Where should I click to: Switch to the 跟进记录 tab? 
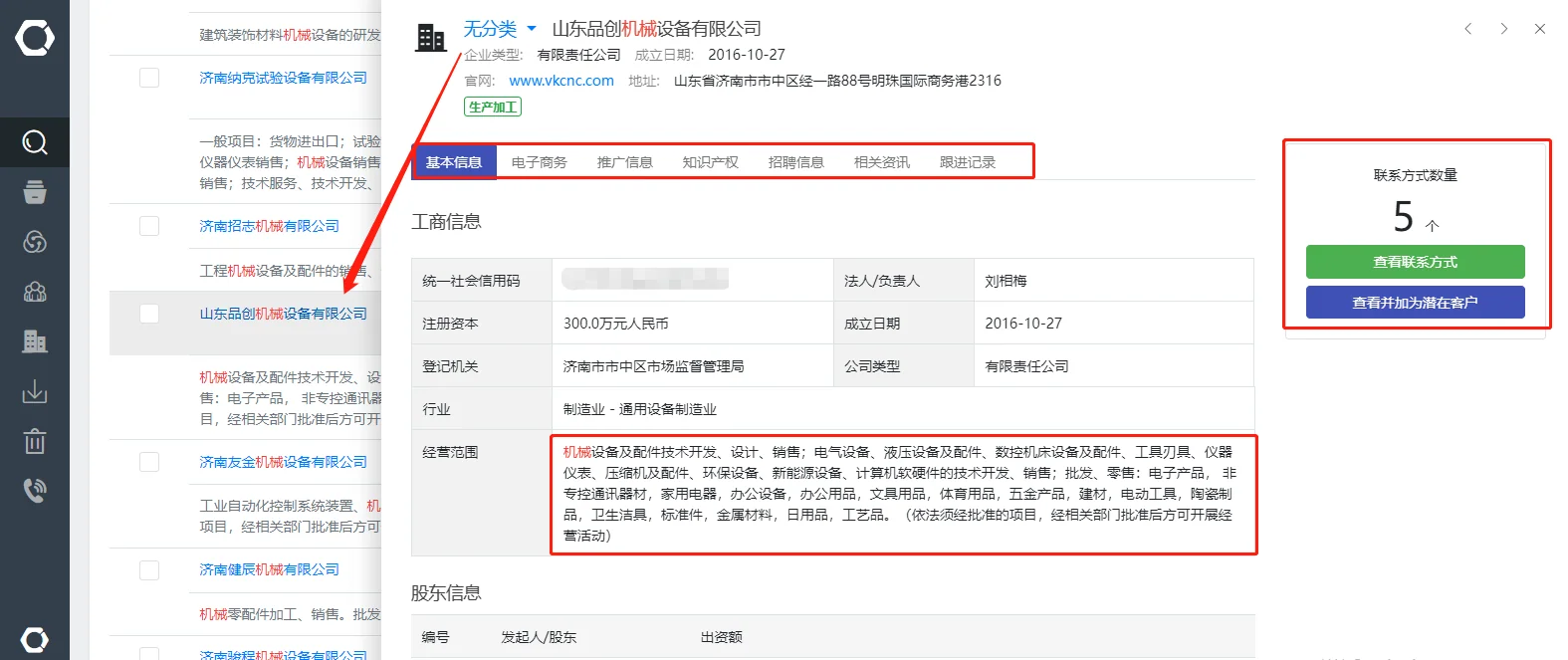pos(968,162)
